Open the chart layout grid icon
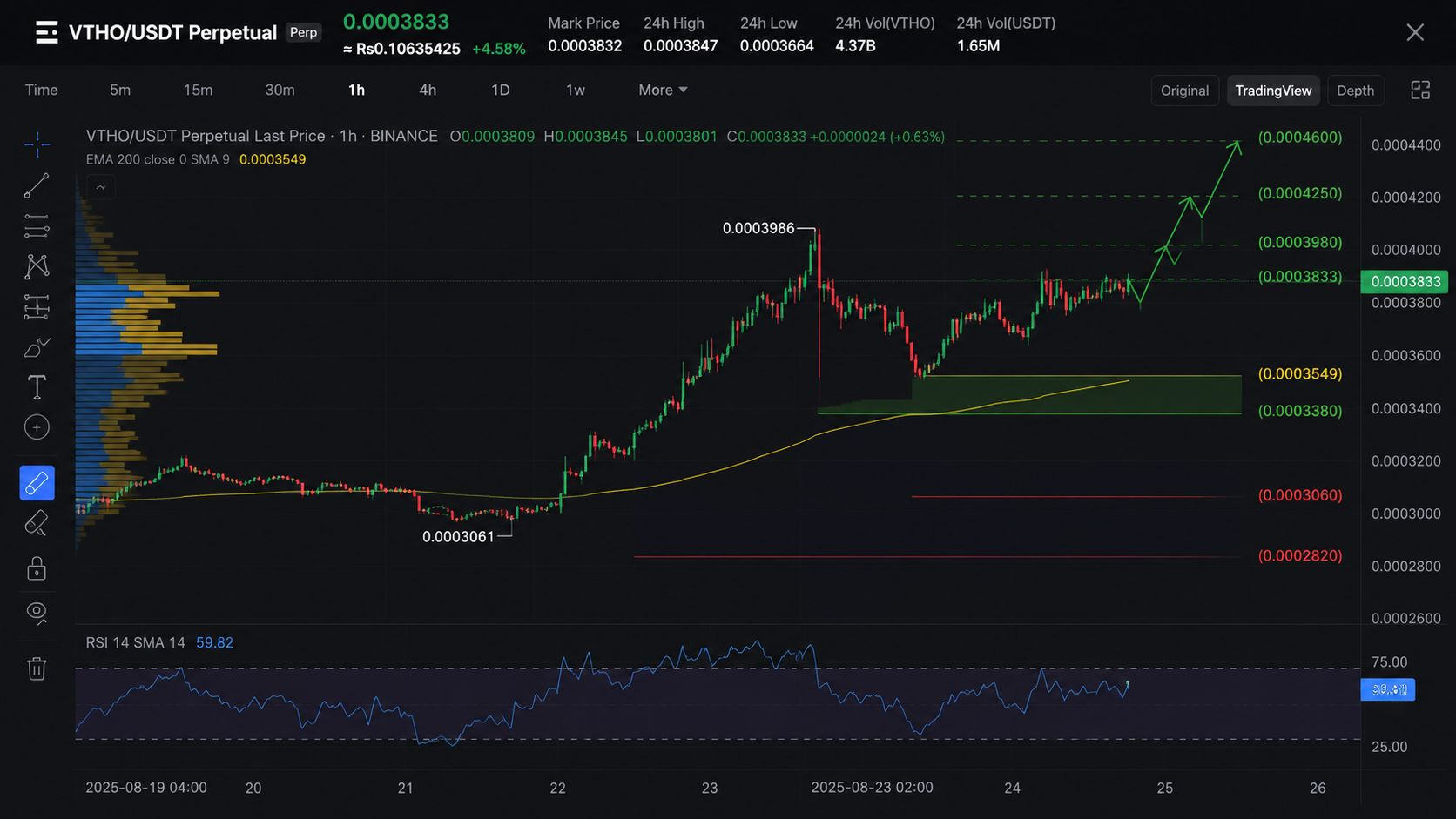1456x819 pixels. (1420, 91)
